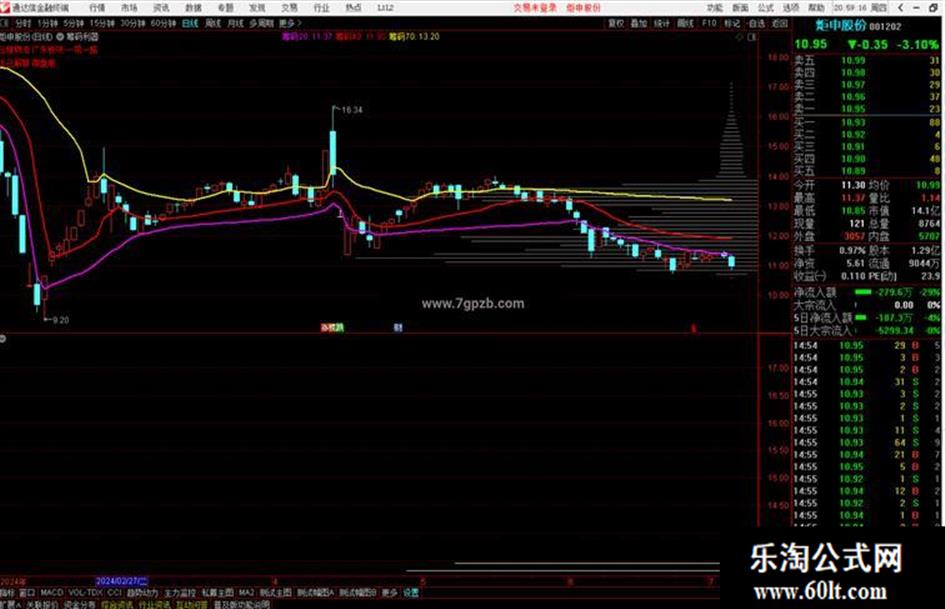The width and height of the screenshot is (945, 609).
Task: Select the 日线 daily chart tab
Action: pos(190,24)
